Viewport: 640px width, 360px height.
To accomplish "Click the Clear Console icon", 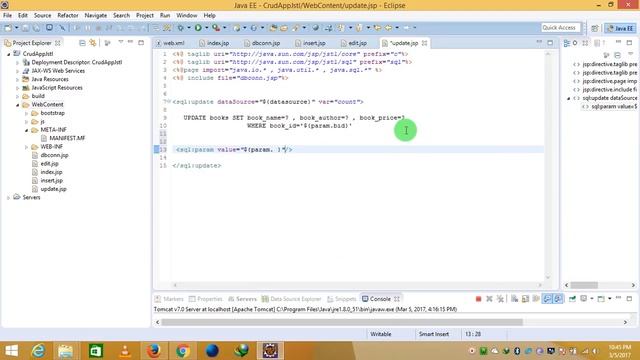I will (514, 299).
